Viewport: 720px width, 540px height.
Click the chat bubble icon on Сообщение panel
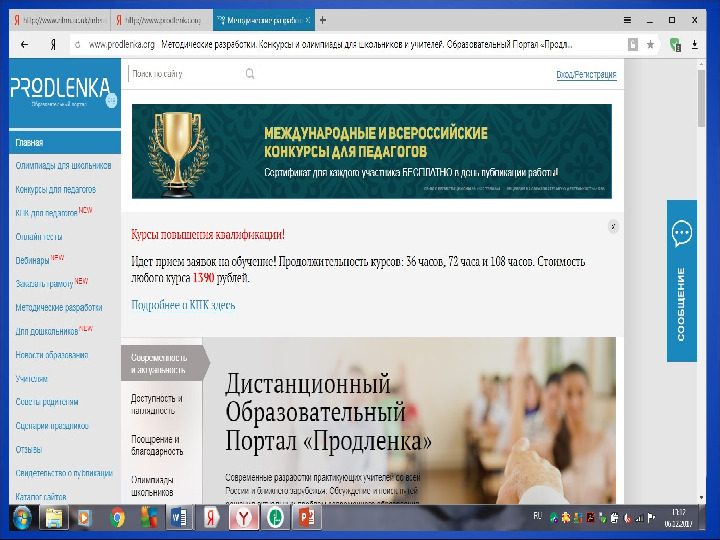(x=682, y=233)
